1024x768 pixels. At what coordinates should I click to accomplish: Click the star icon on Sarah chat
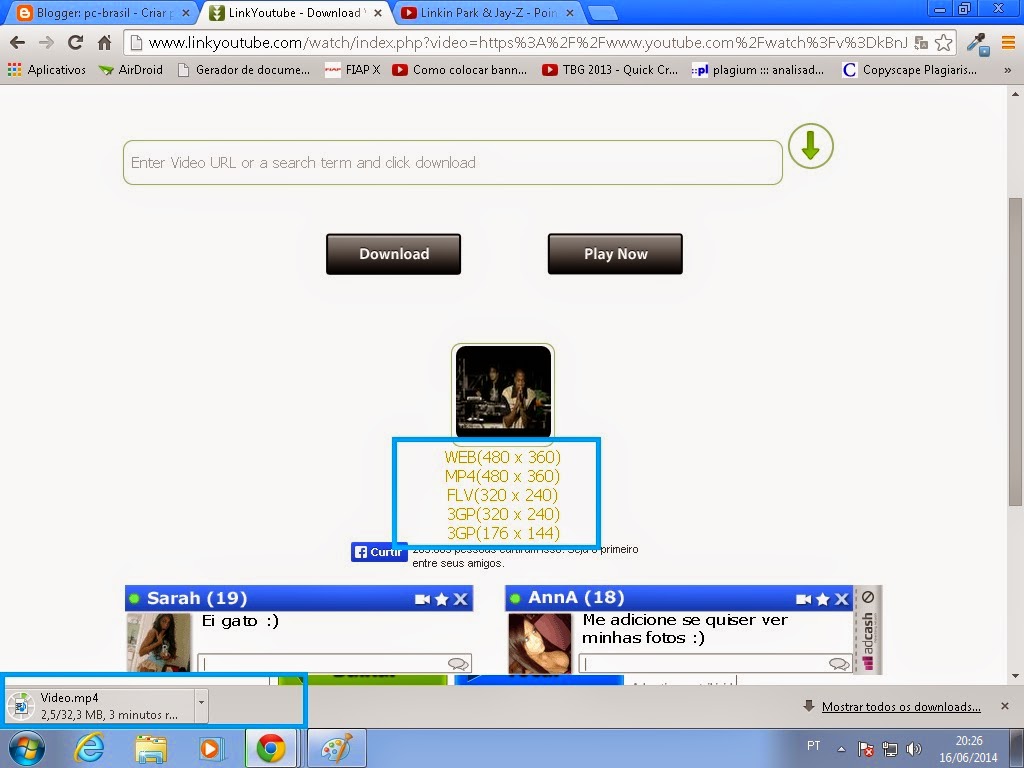[442, 599]
